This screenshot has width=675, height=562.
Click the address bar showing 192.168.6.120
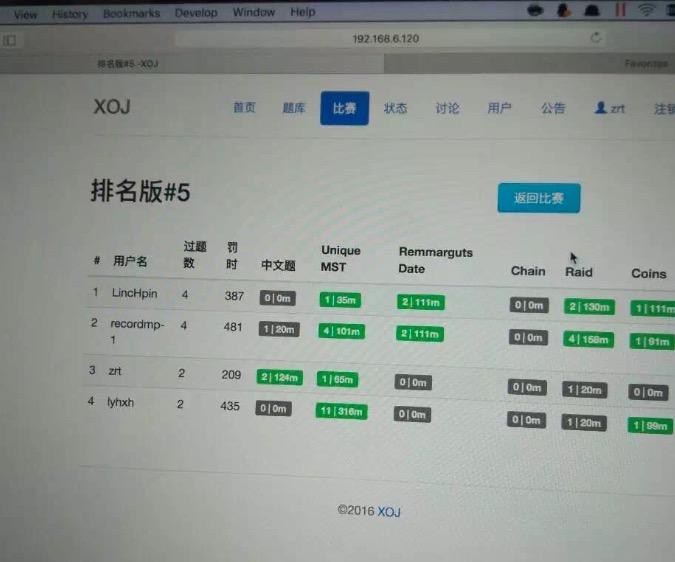pos(385,38)
